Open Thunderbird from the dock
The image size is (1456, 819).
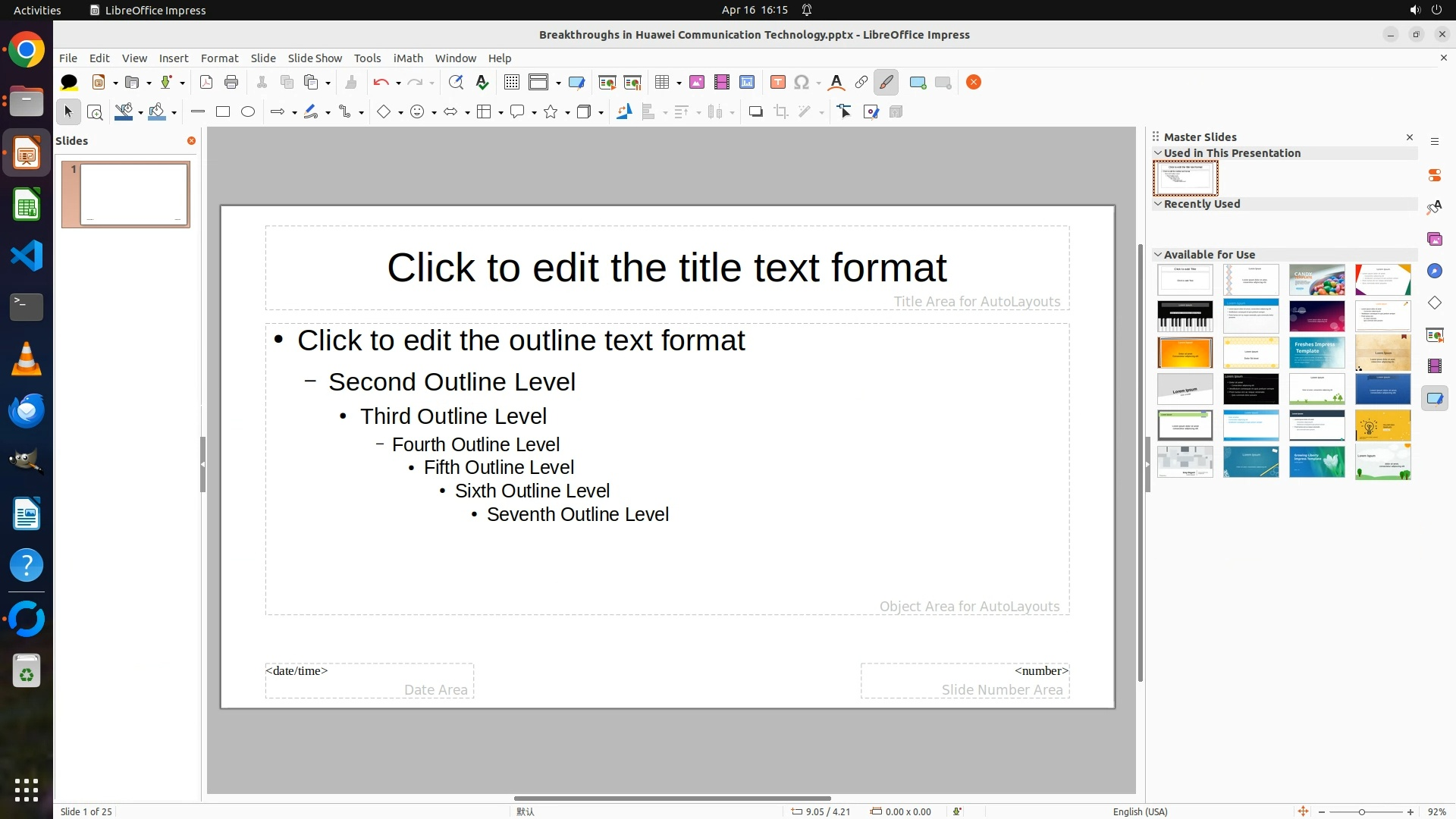coord(27,410)
